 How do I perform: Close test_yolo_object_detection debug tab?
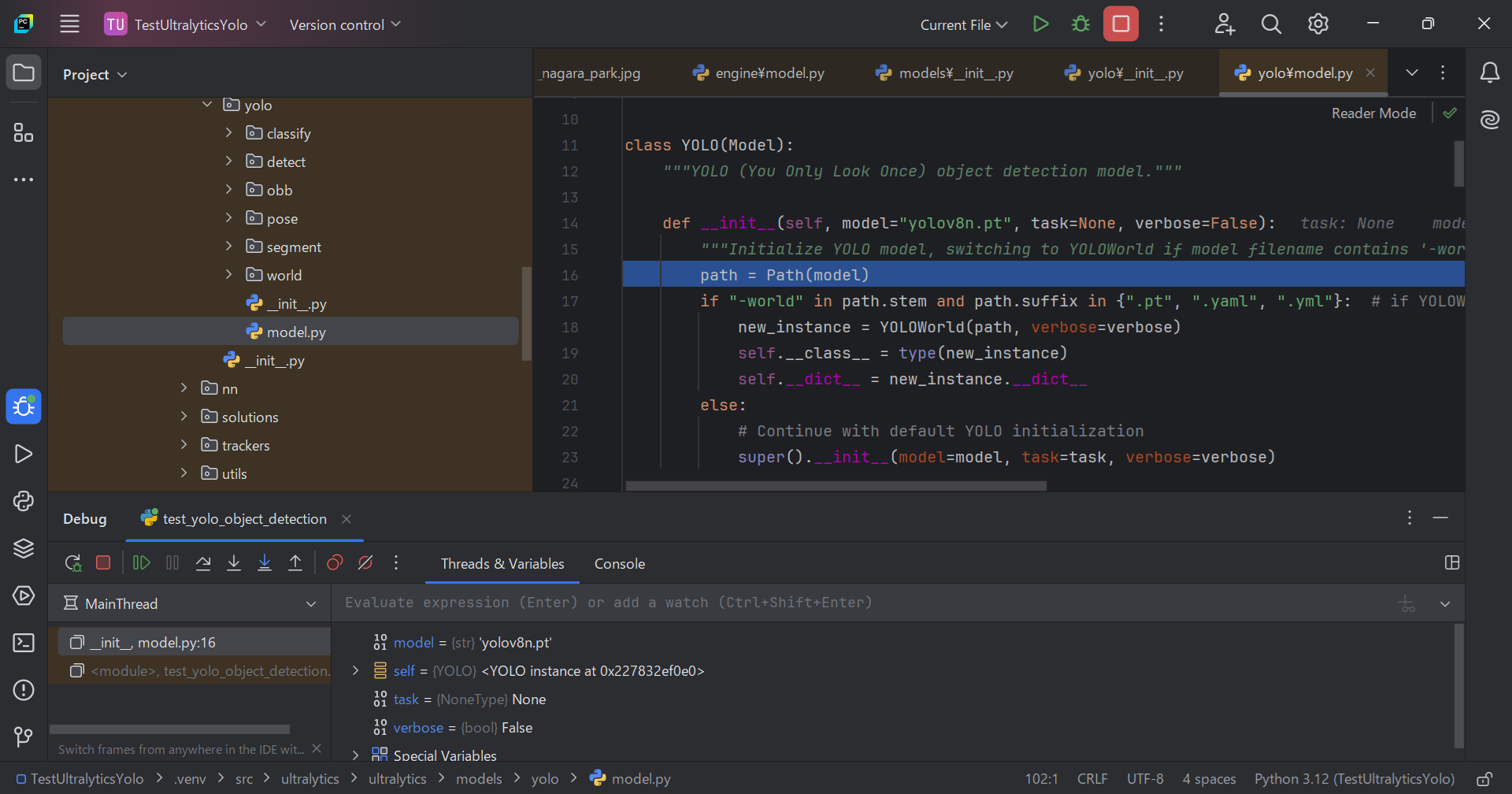pos(346,519)
